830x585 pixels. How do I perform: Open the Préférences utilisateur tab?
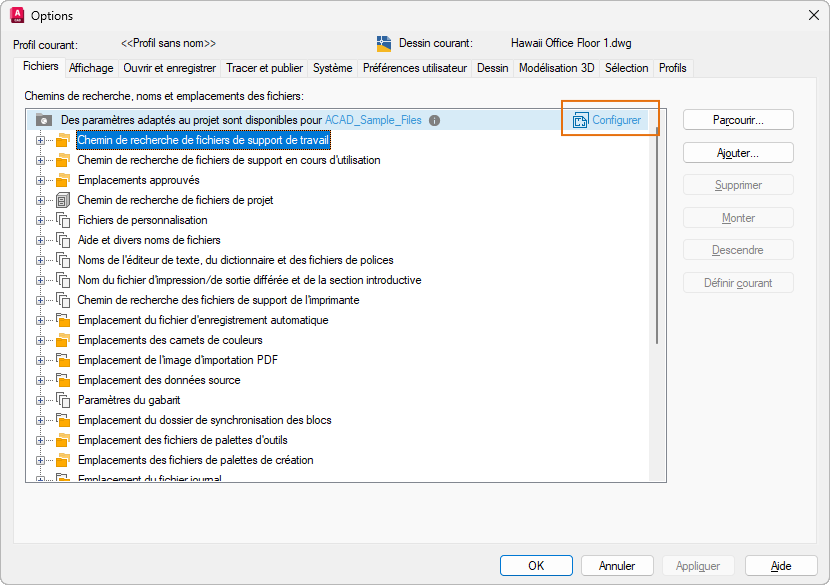coord(415,68)
